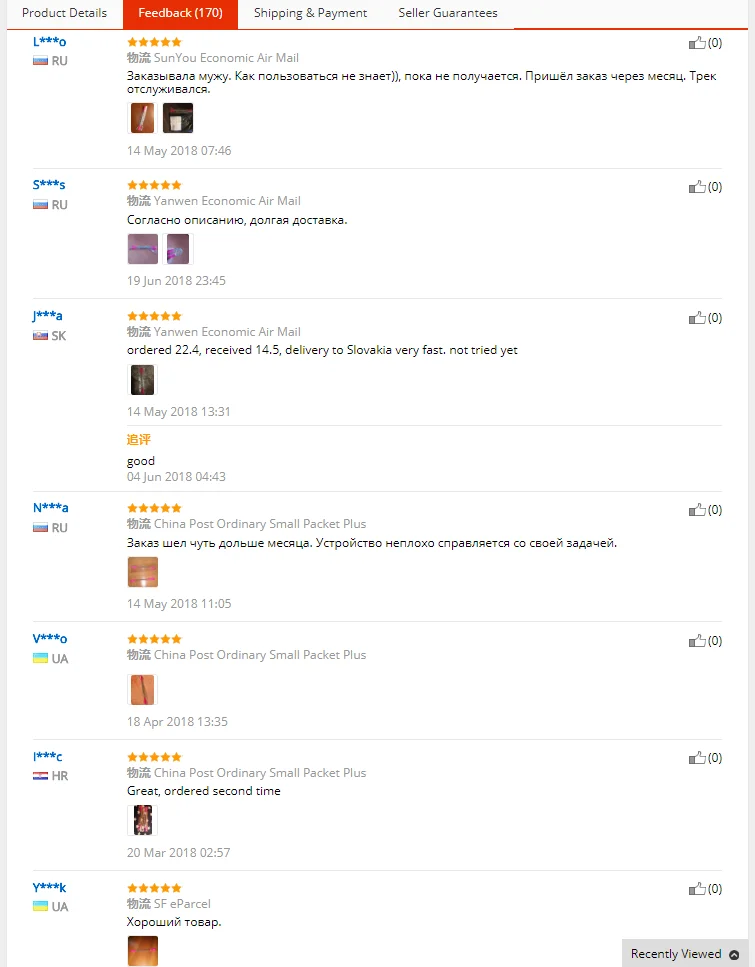Click reviewer name L***o
This screenshot has width=755, height=967.
pos(49,42)
